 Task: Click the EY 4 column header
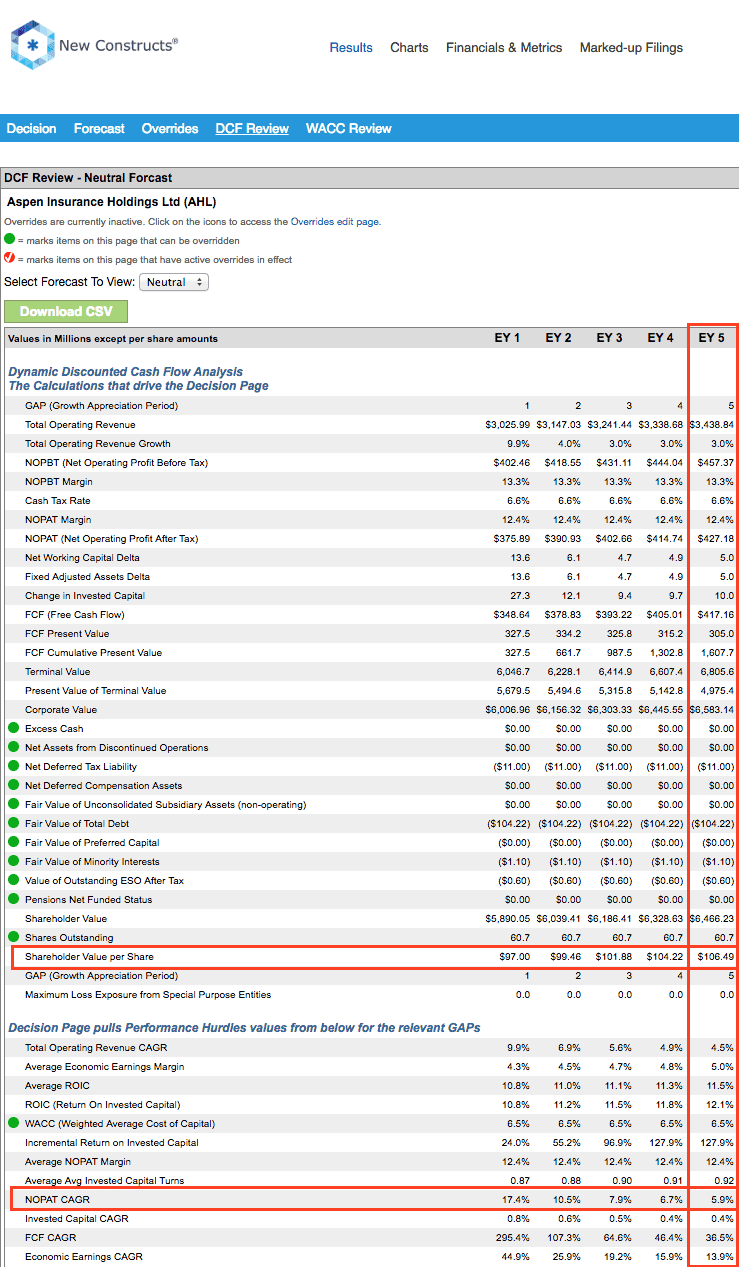(660, 338)
